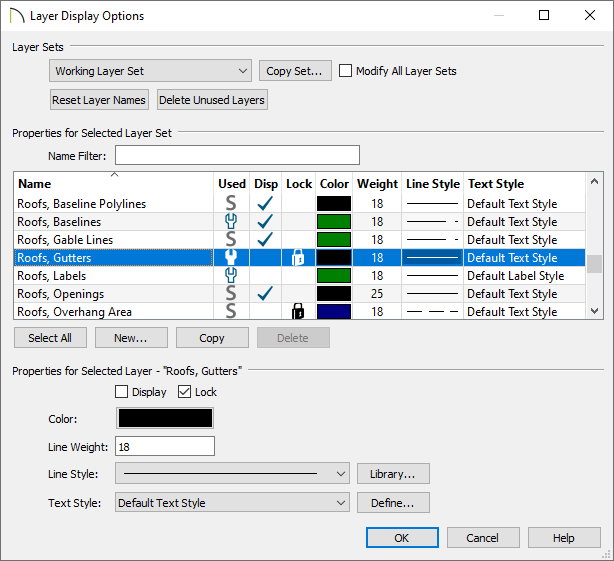Image resolution: width=614 pixels, height=561 pixels.
Task: Toggle the lock icon on Roofs, Overhang Area row
Action: tap(298, 312)
